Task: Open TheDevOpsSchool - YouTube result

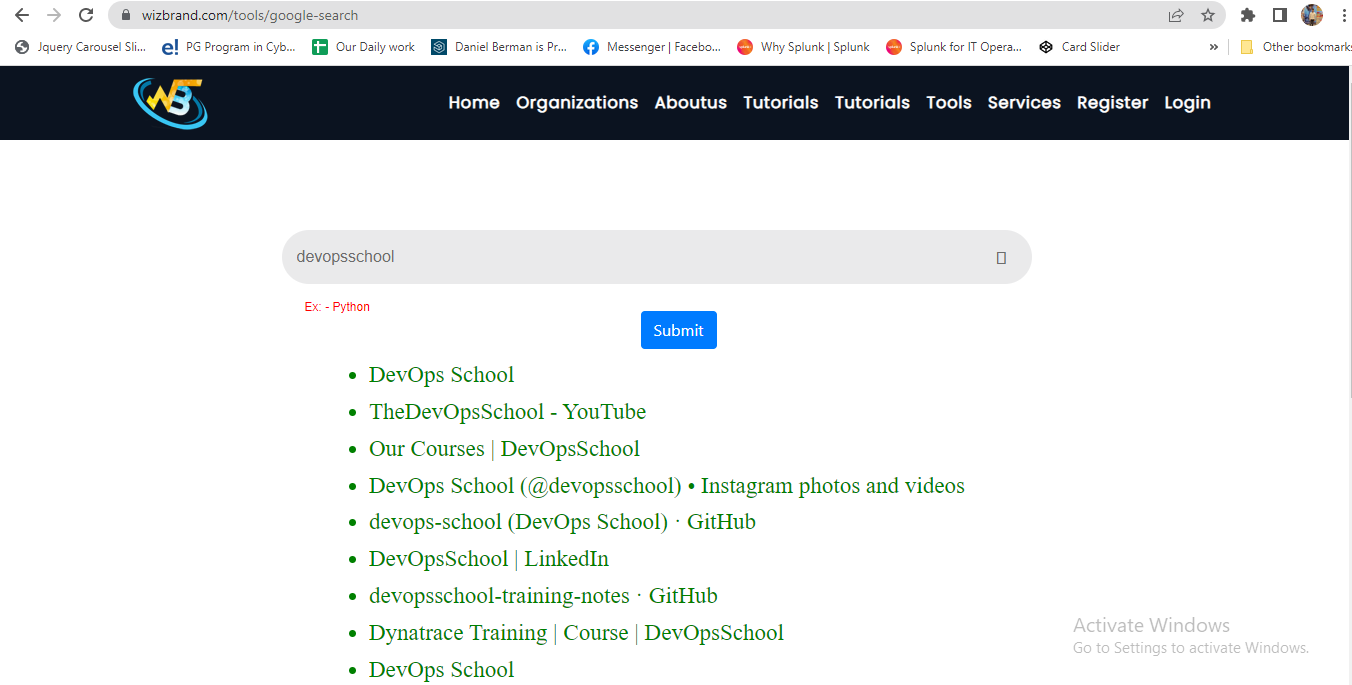Action: point(507,411)
